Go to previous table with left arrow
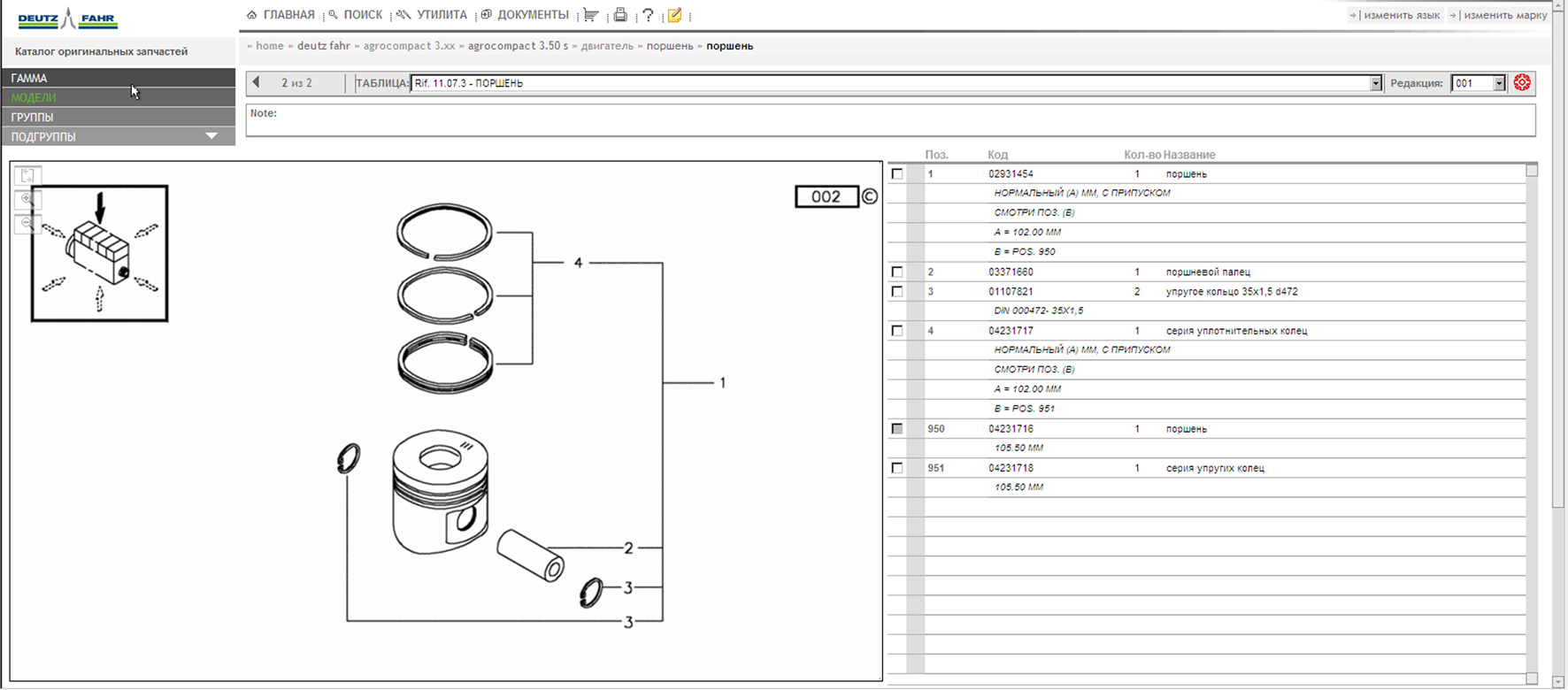 257,83
